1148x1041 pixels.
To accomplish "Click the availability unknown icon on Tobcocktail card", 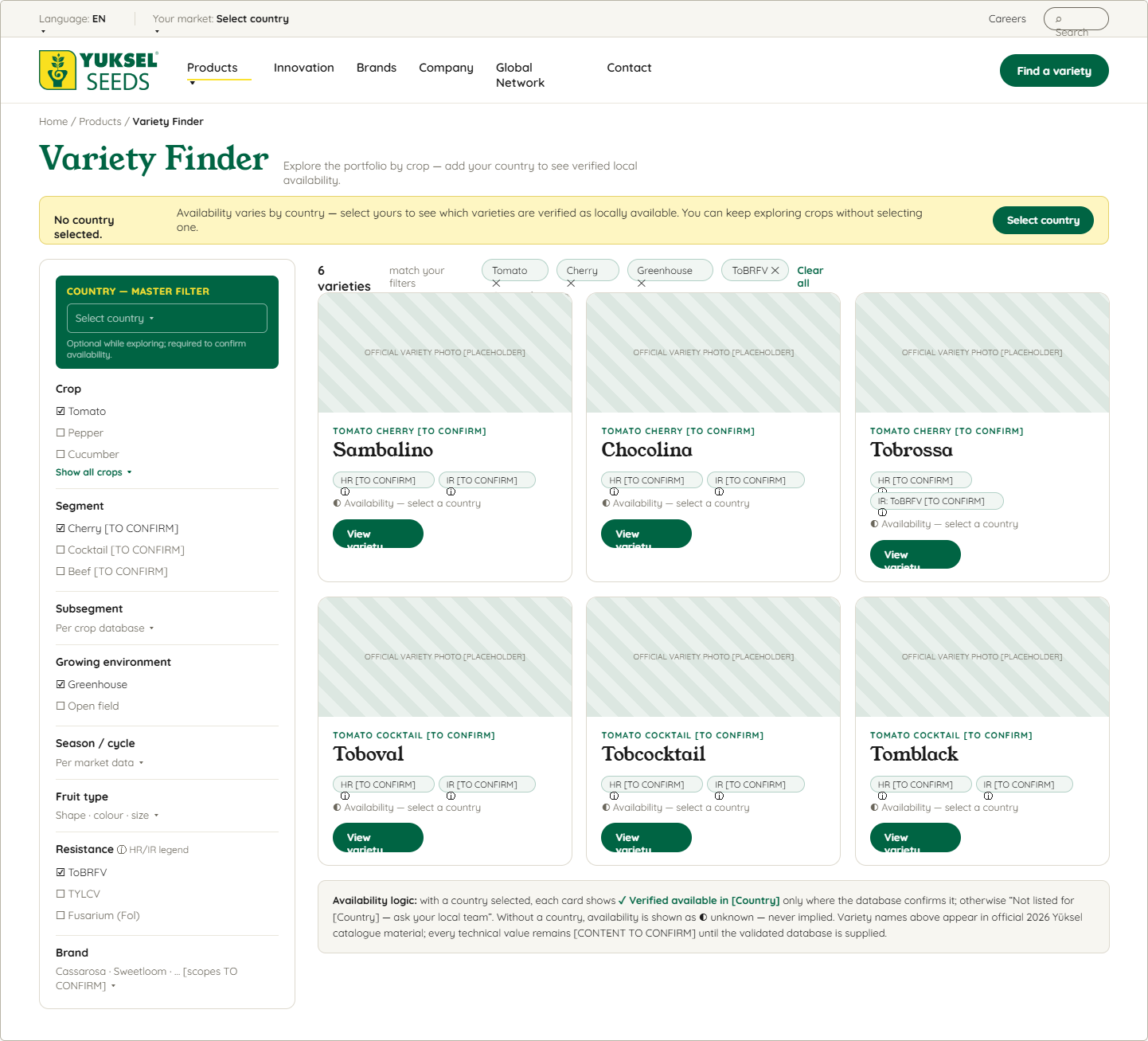I will click(606, 808).
